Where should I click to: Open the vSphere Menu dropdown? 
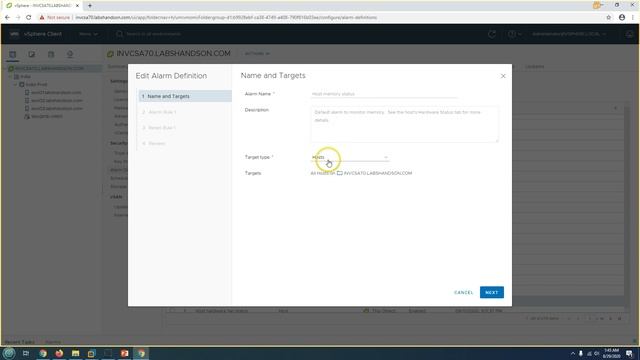coord(89,34)
